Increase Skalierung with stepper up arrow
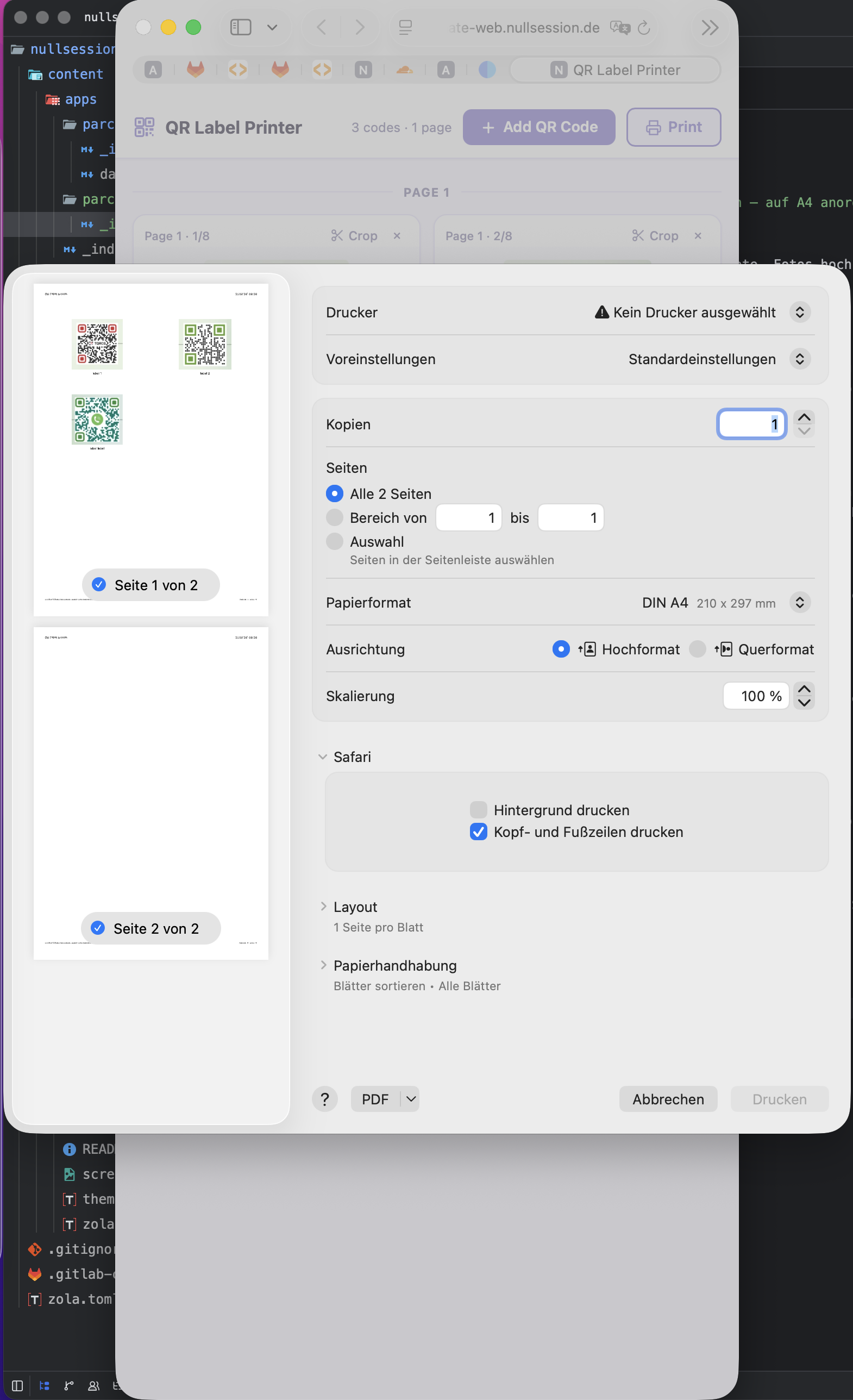This screenshot has width=853, height=1400. click(x=804, y=689)
